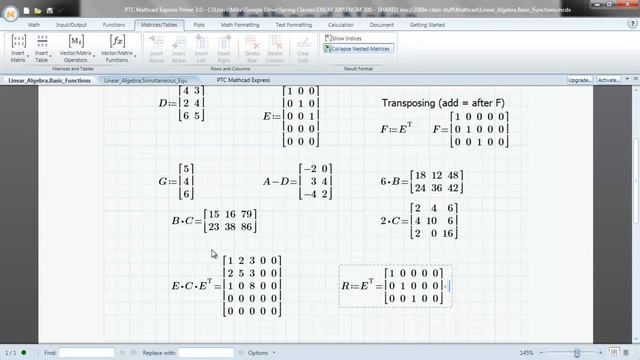Expand Vector/Matrix Functions dropdown arrow

135,56
